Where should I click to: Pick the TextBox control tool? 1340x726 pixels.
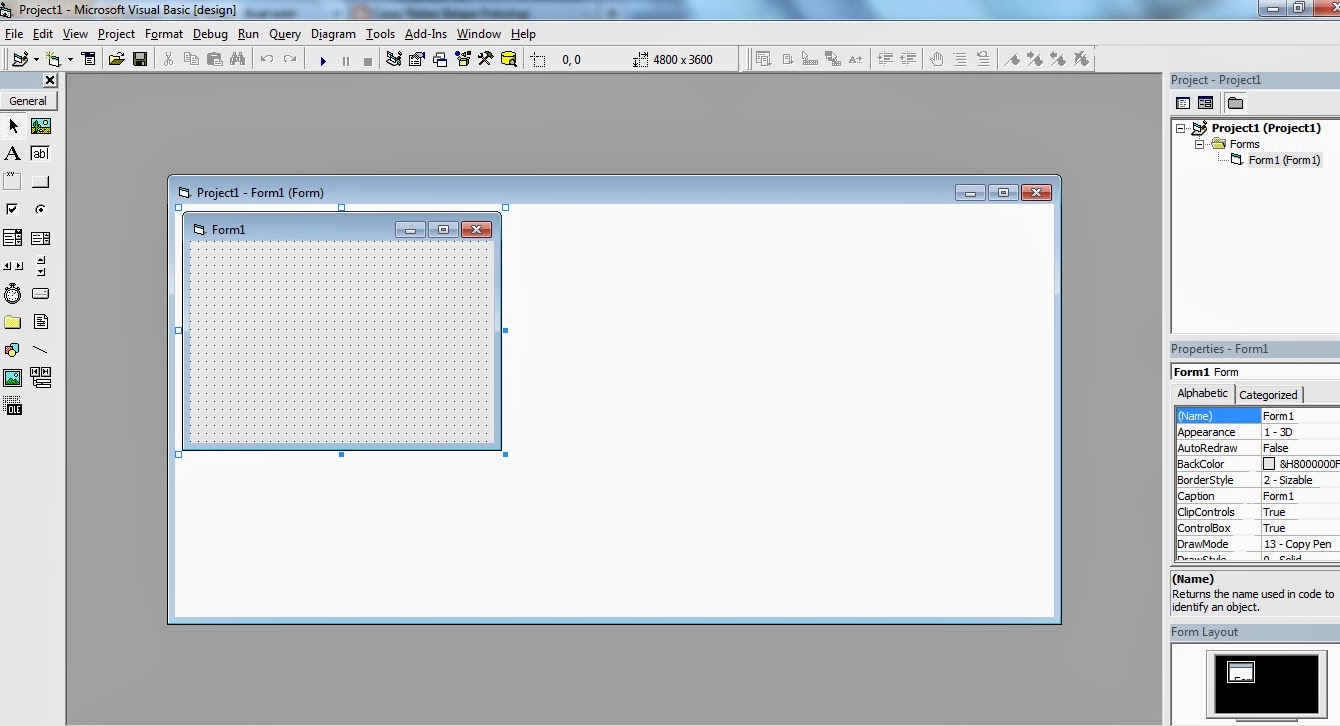coord(41,154)
